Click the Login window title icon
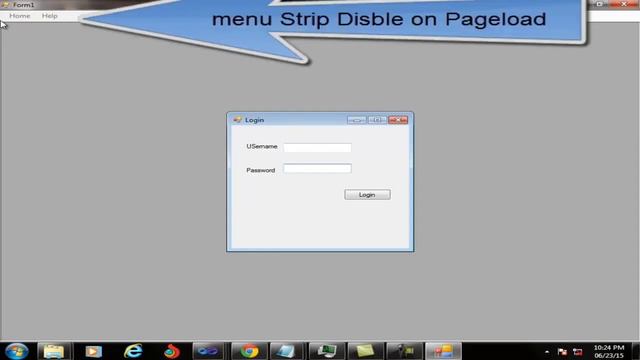This screenshot has width=640, height=360. pos(237,120)
